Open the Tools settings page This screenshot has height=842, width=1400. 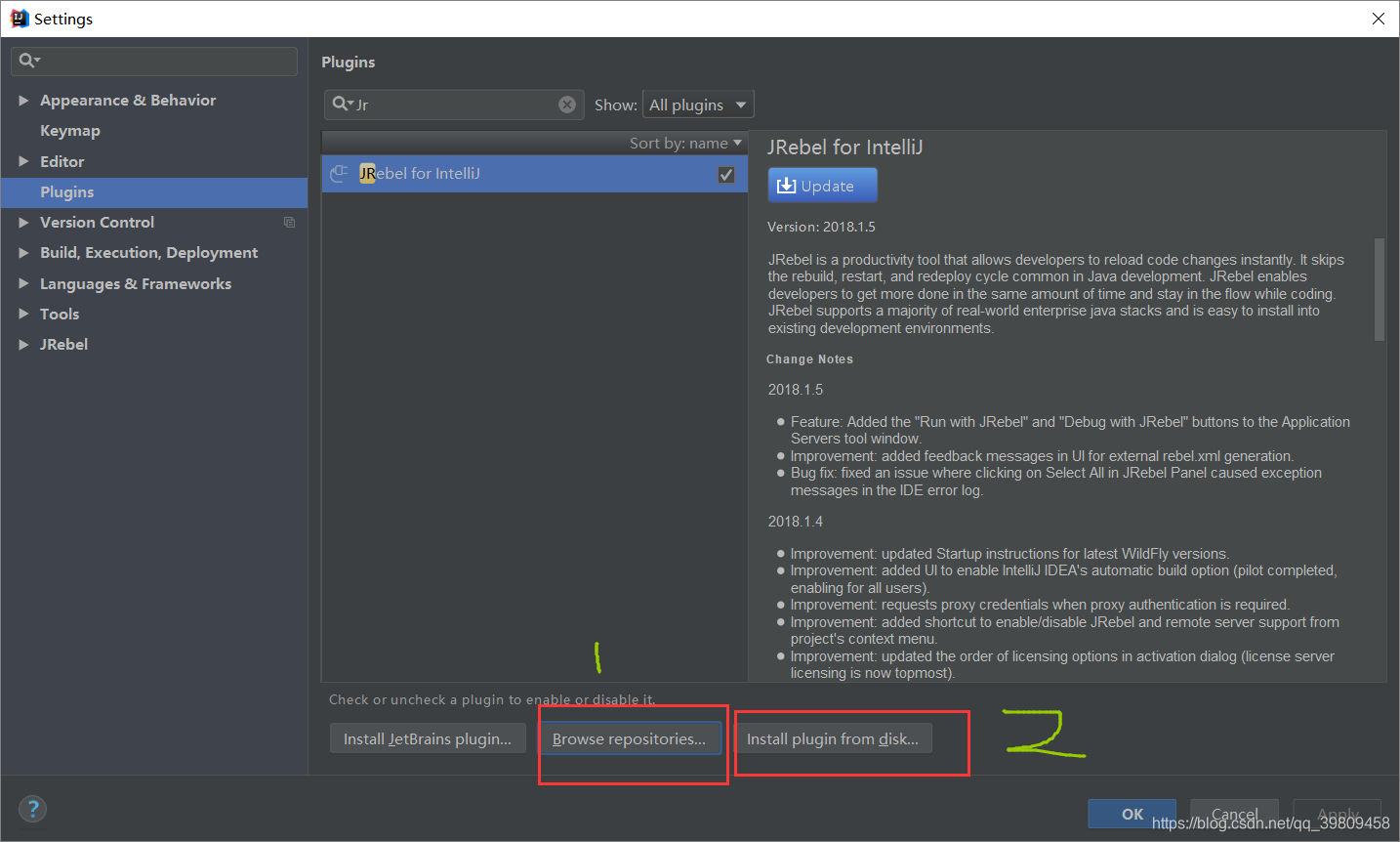click(x=60, y=315)
